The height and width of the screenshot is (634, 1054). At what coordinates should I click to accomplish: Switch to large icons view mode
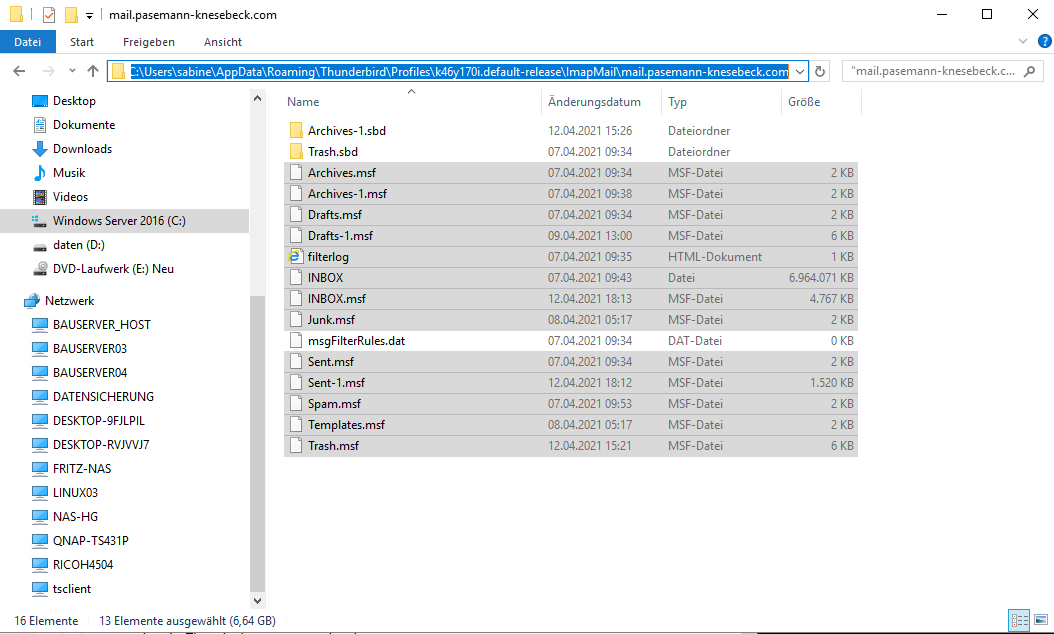1039,621
